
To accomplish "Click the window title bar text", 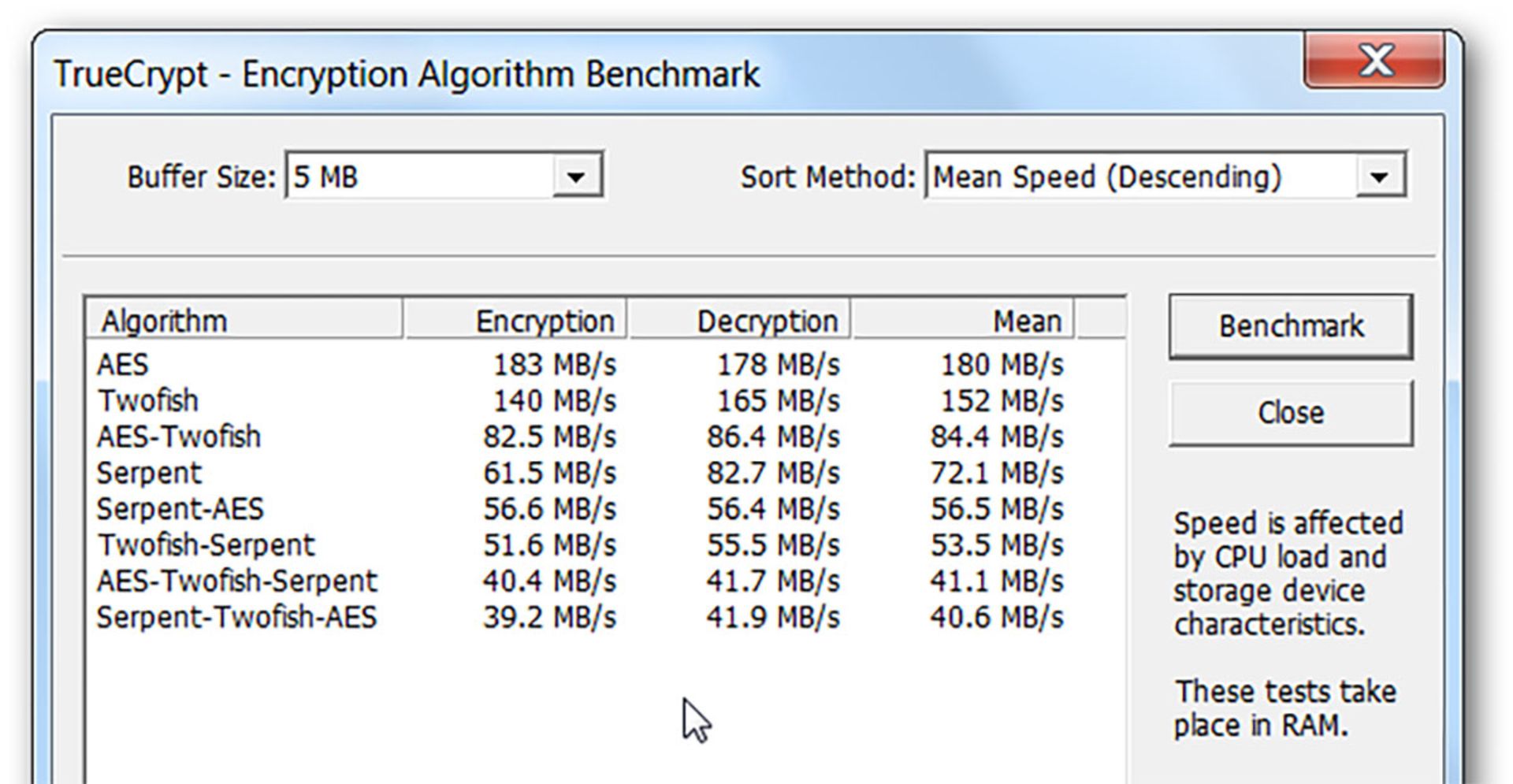I will coord(407,74).
